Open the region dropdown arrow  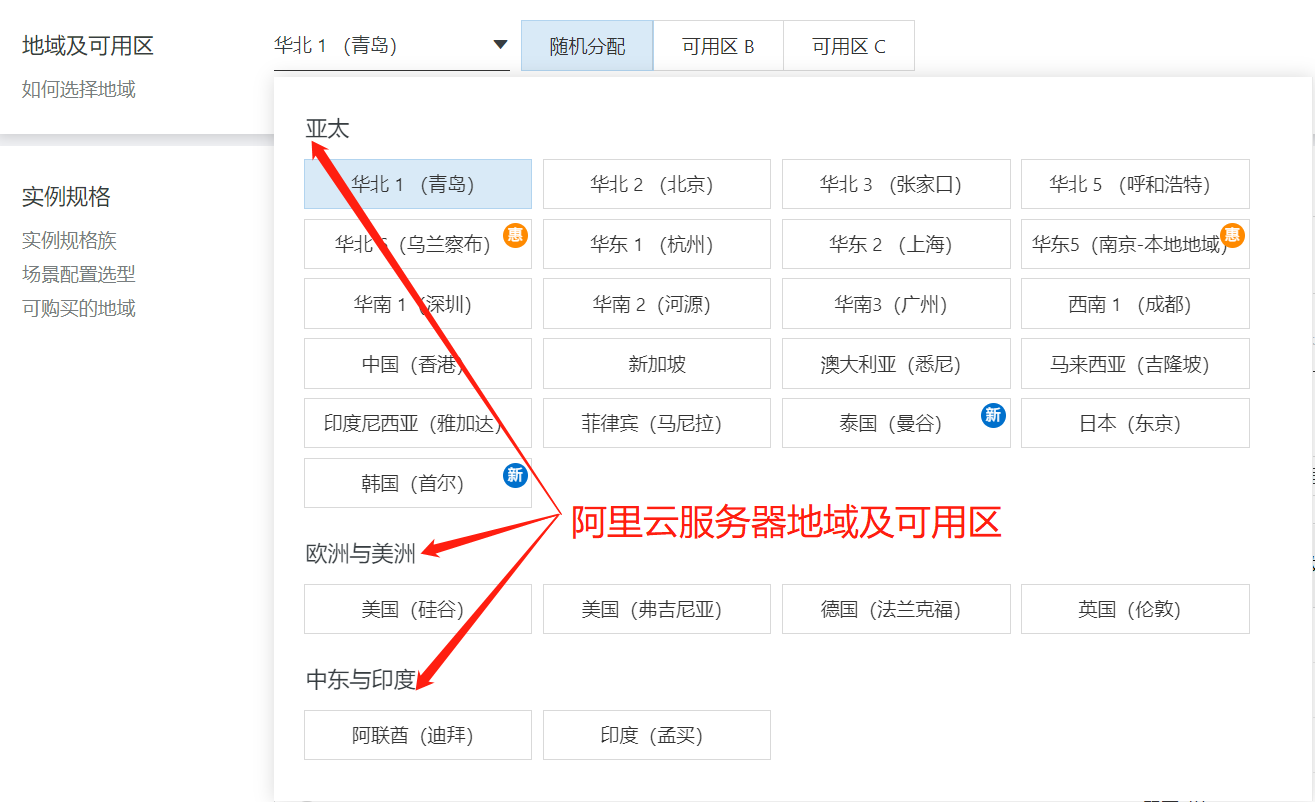click(x=500, y=45)
